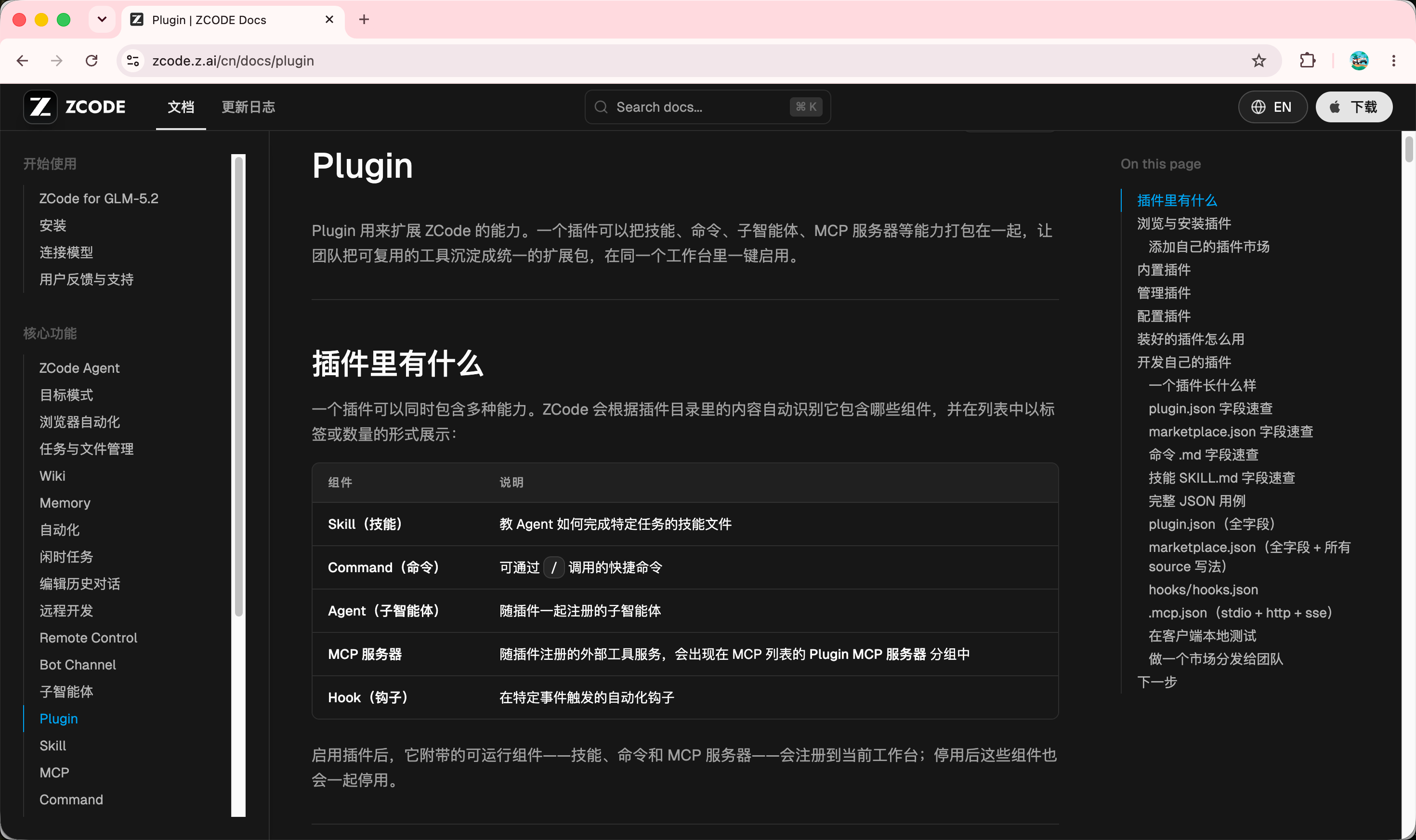Go to 远程开发 page

coord(66,611)
